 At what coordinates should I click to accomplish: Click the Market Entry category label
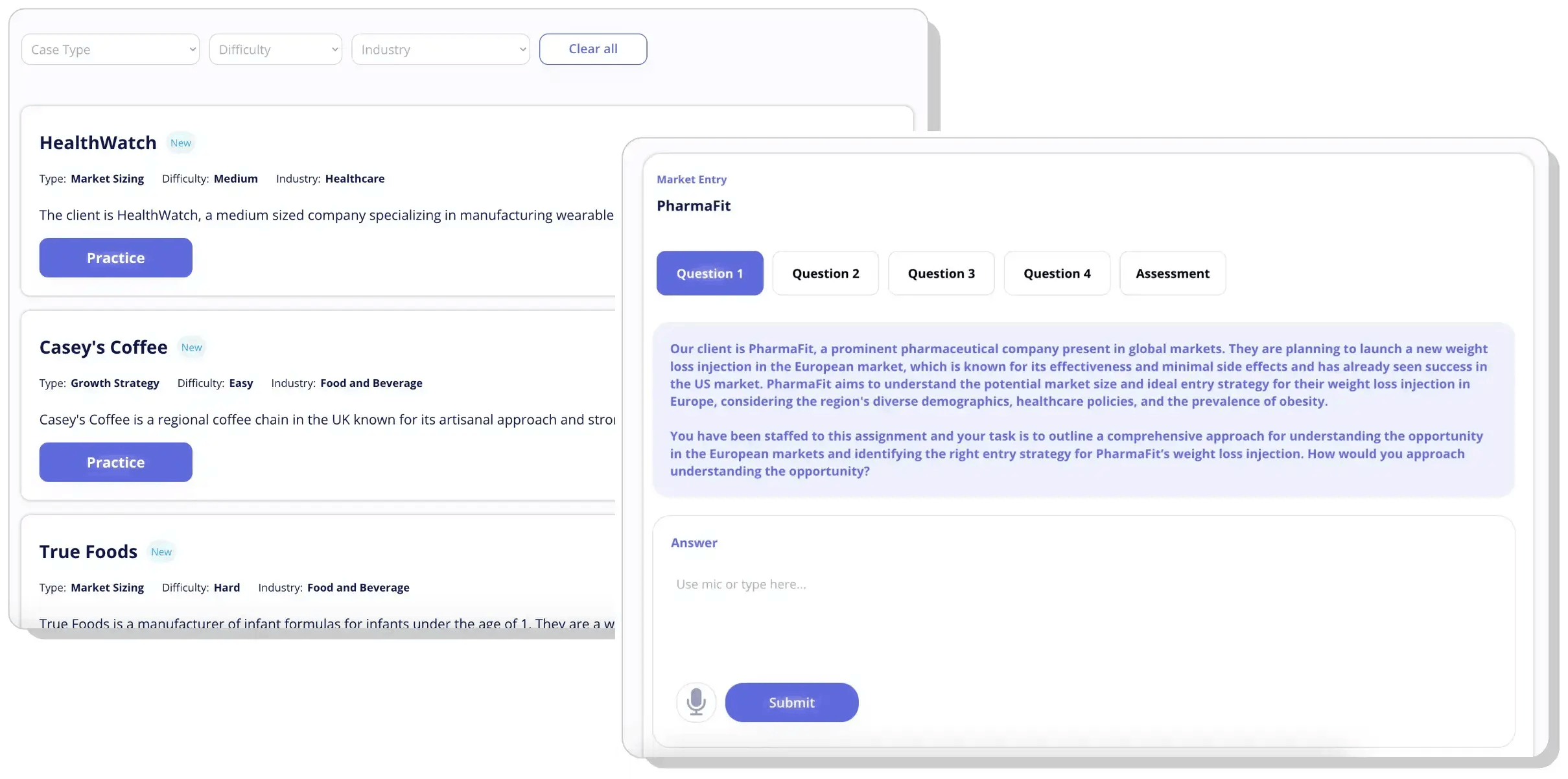point(691,180)
